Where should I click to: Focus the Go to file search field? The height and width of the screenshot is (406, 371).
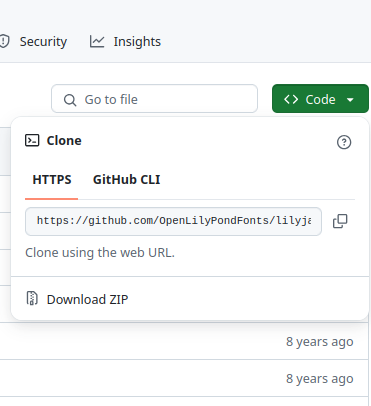pyautogui.click(x=154, y=99)
